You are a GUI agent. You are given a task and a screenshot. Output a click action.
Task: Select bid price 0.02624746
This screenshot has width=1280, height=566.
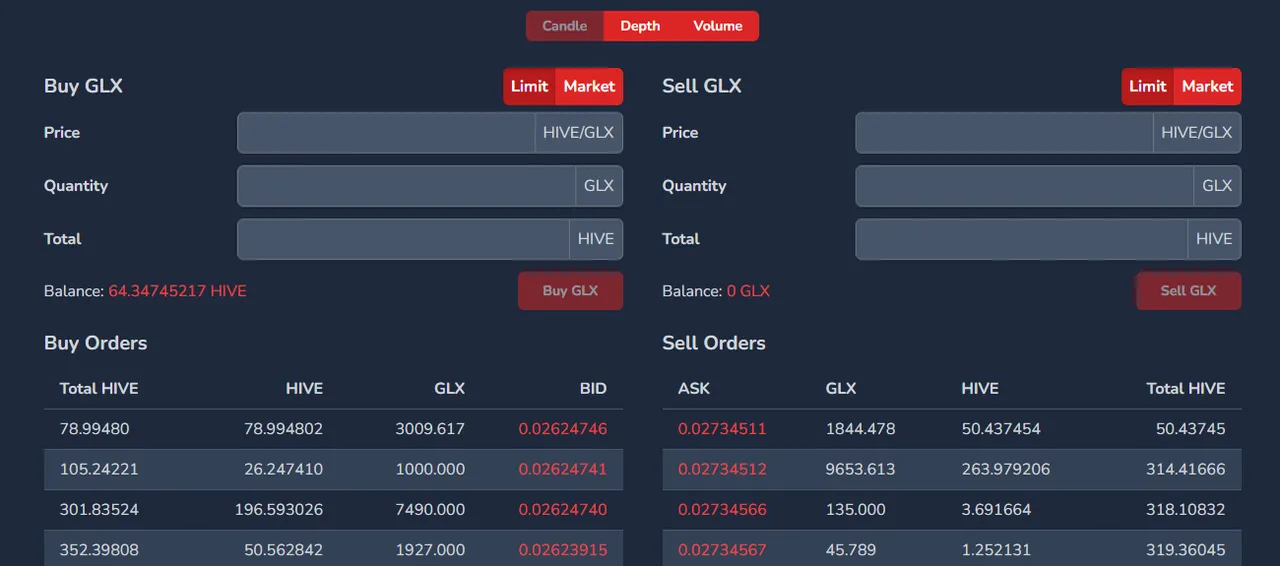click(562, 429)
